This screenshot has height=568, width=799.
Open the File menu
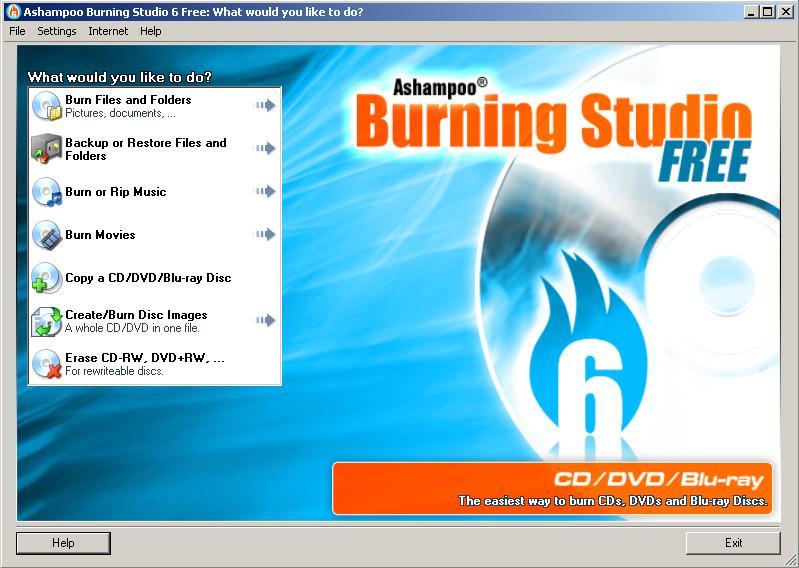17,31
